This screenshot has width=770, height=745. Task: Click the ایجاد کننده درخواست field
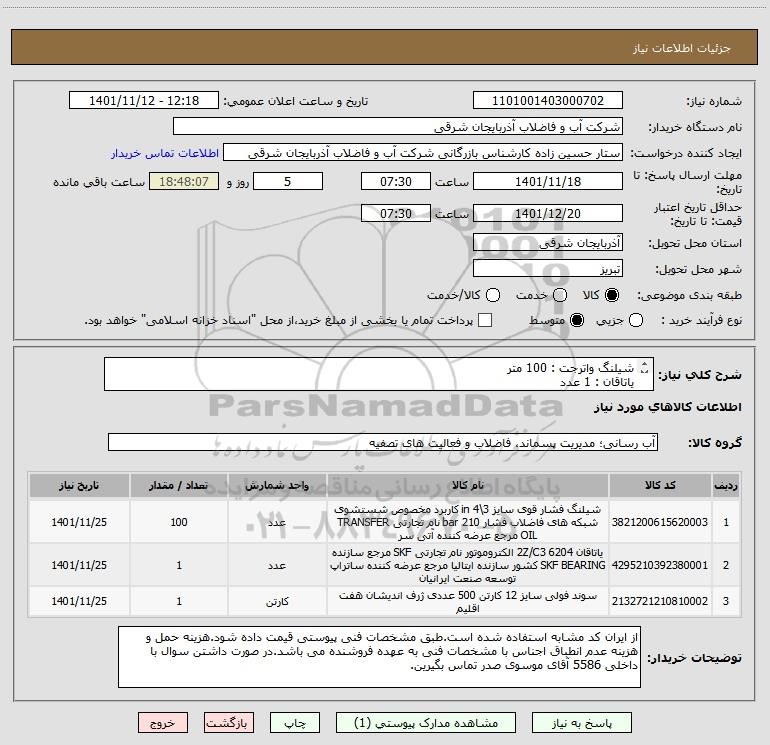(x=423, y=153)
